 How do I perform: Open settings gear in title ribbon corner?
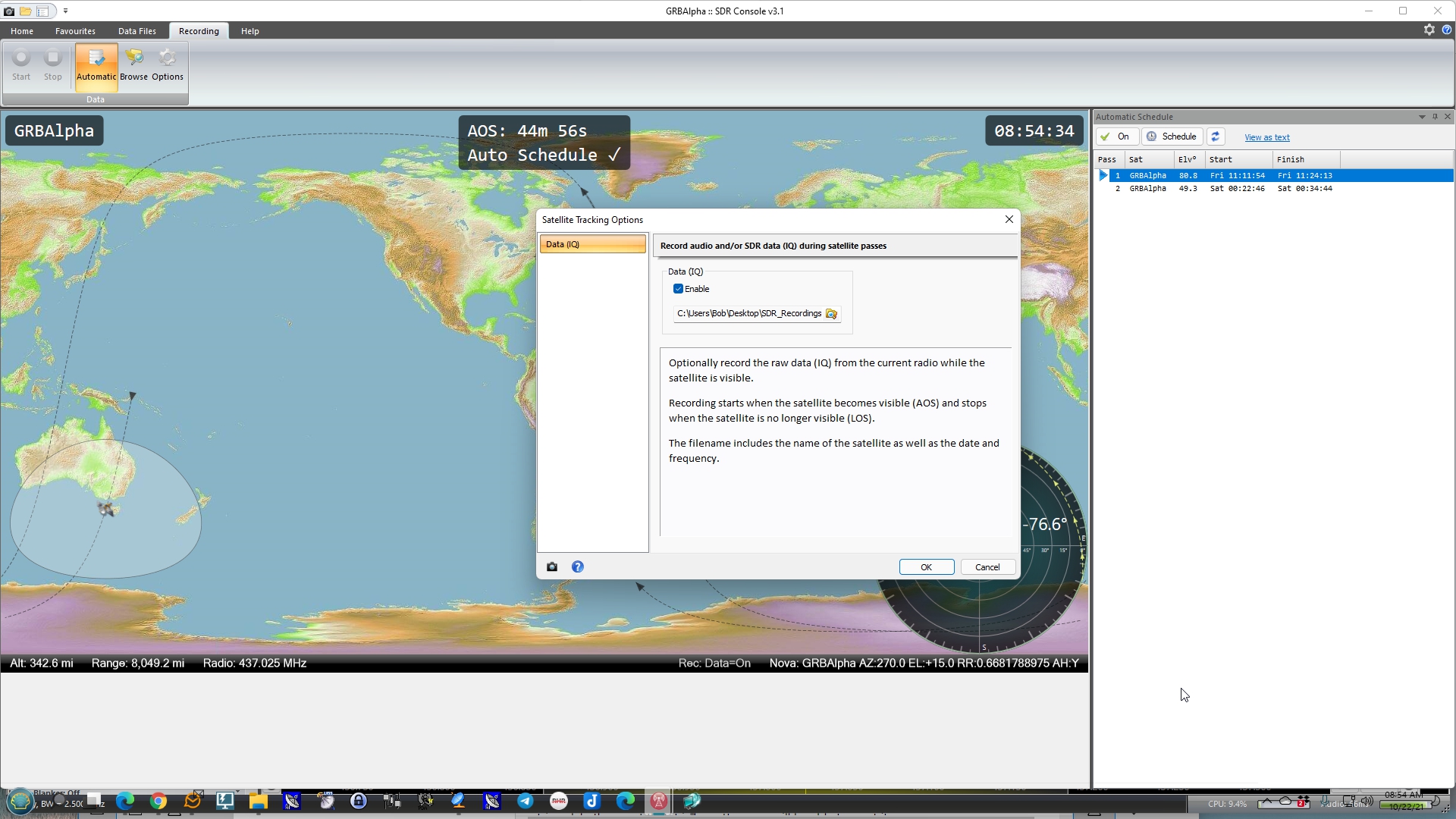click(1429, 30)
